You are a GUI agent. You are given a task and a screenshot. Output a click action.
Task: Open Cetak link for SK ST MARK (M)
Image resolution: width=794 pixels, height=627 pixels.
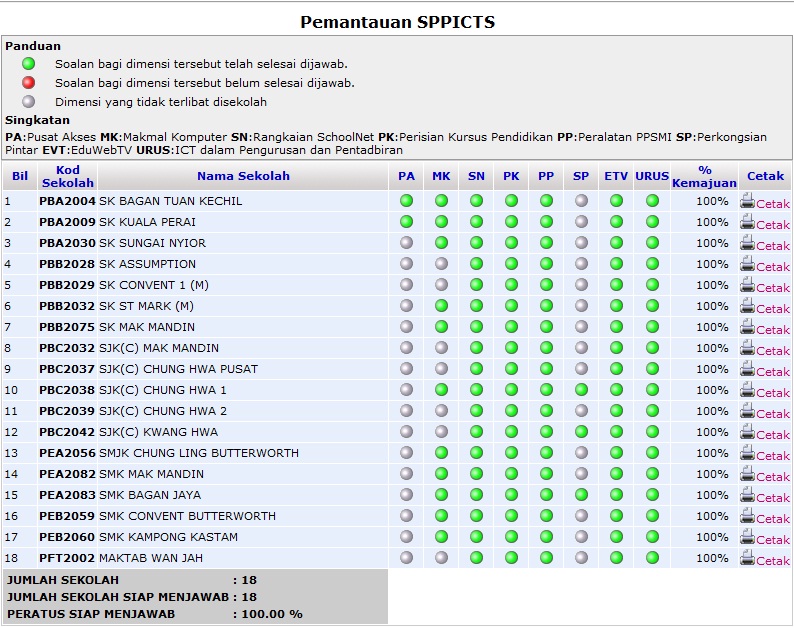click(773, 308)
